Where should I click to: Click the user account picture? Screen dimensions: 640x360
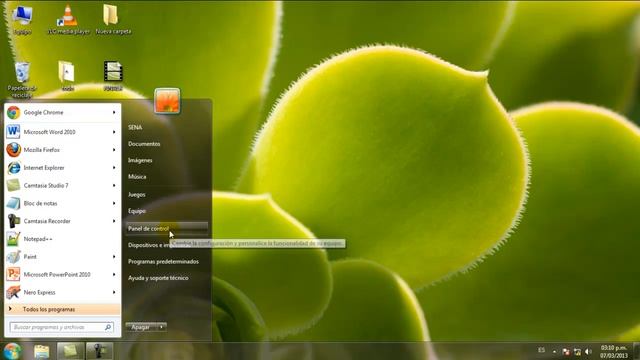pyautogui.click(x=167, y=101)
